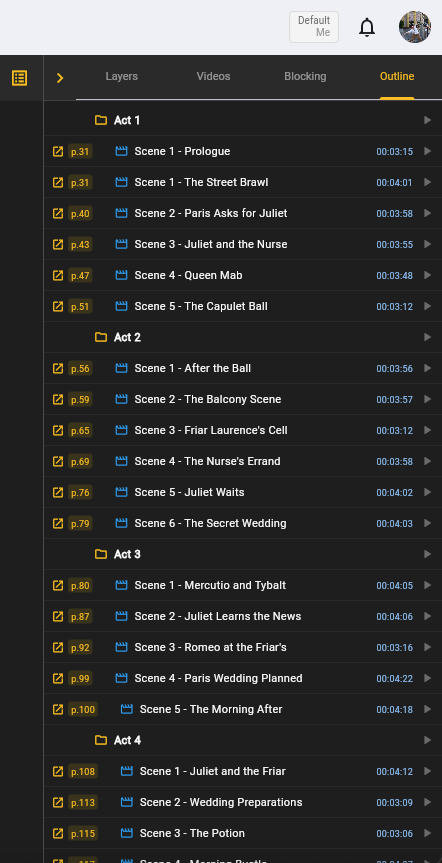The height and width of the screenshot is (863, 442).
Task: Click clapperboard icon of Scene 3 - The Potion
Action: pyautogui.click(x=127, y=833)
